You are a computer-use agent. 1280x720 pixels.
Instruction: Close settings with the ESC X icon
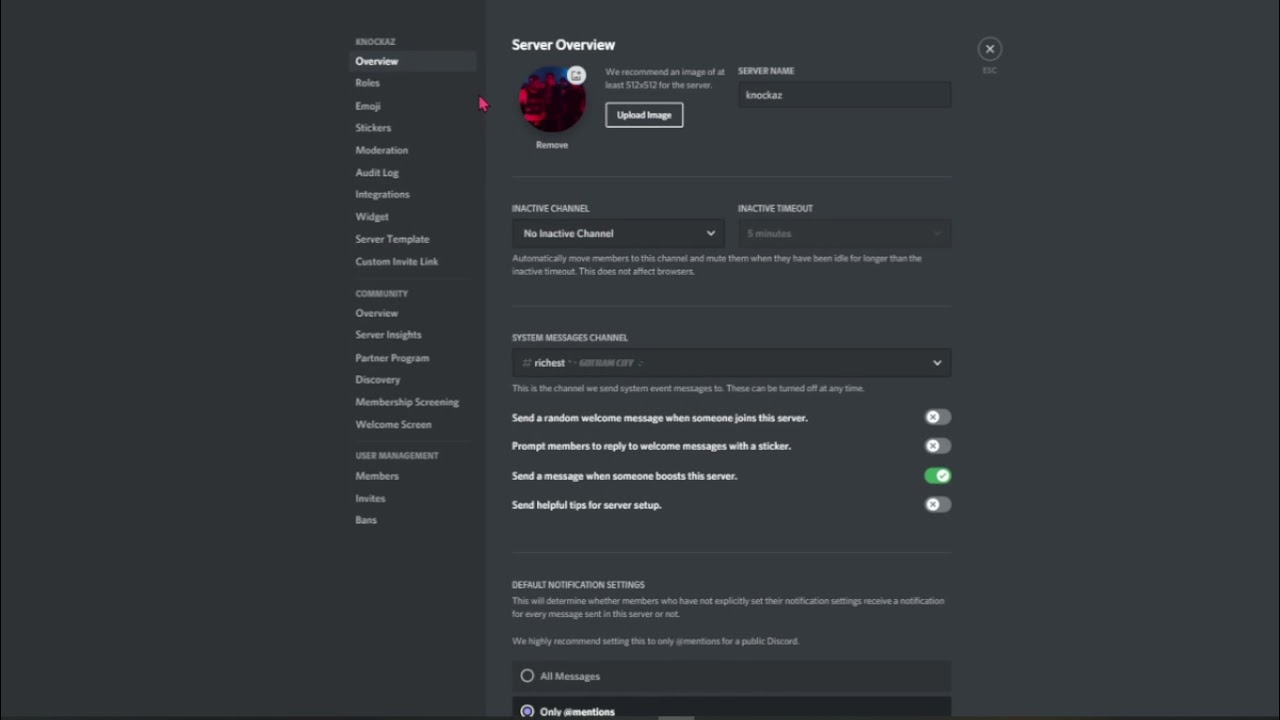coord(989,49)
